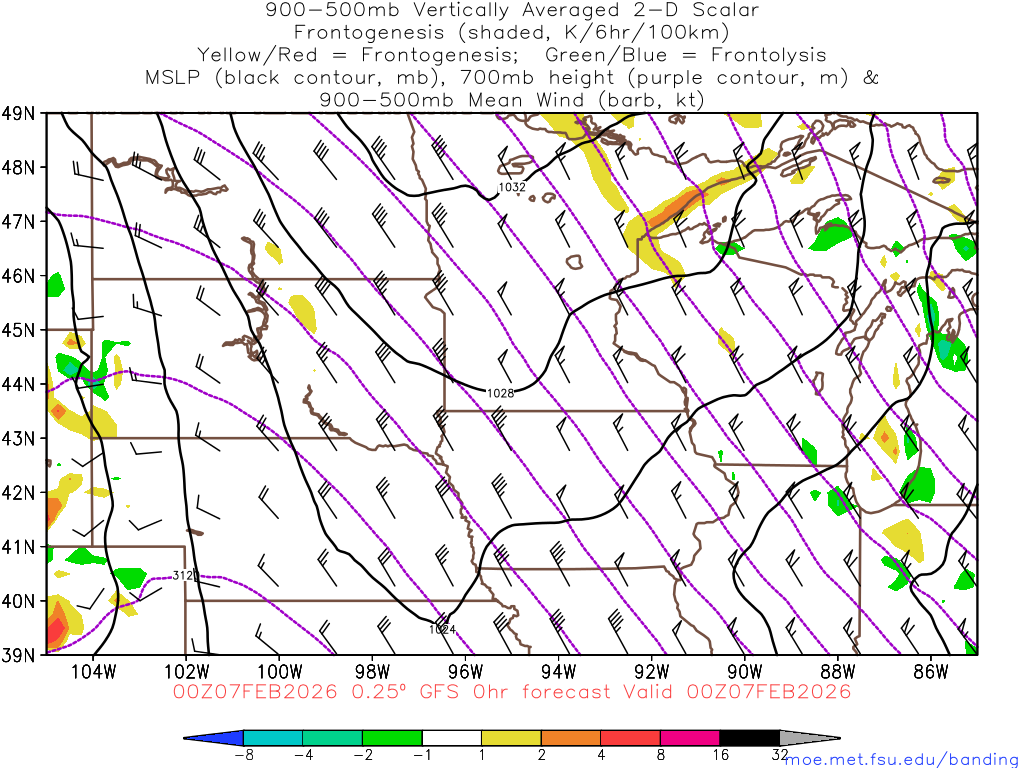Click the 1028 isobar contour label
Viewport: 1024px width, 768px height.
501,393
